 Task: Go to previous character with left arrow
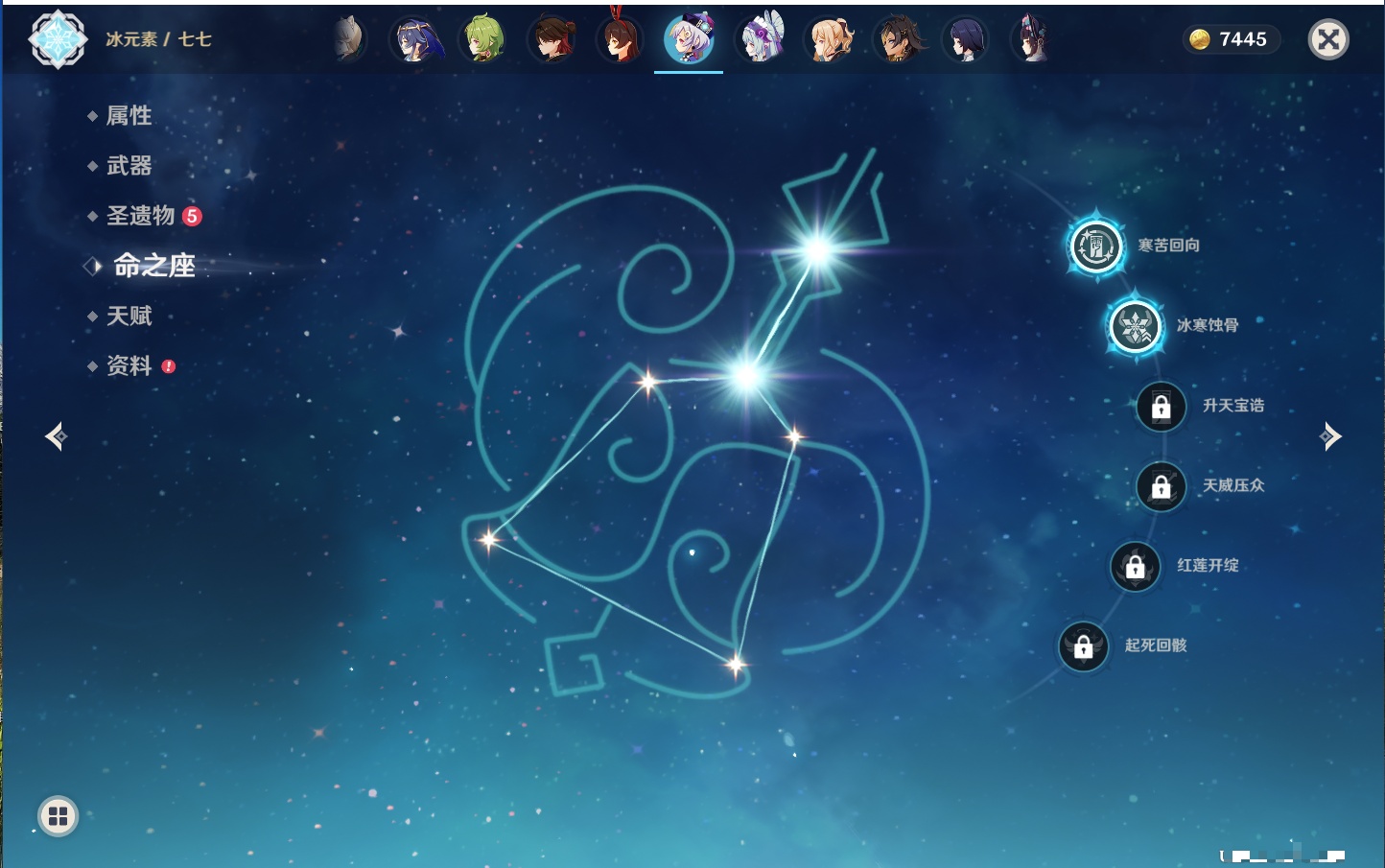pos(56,436)
